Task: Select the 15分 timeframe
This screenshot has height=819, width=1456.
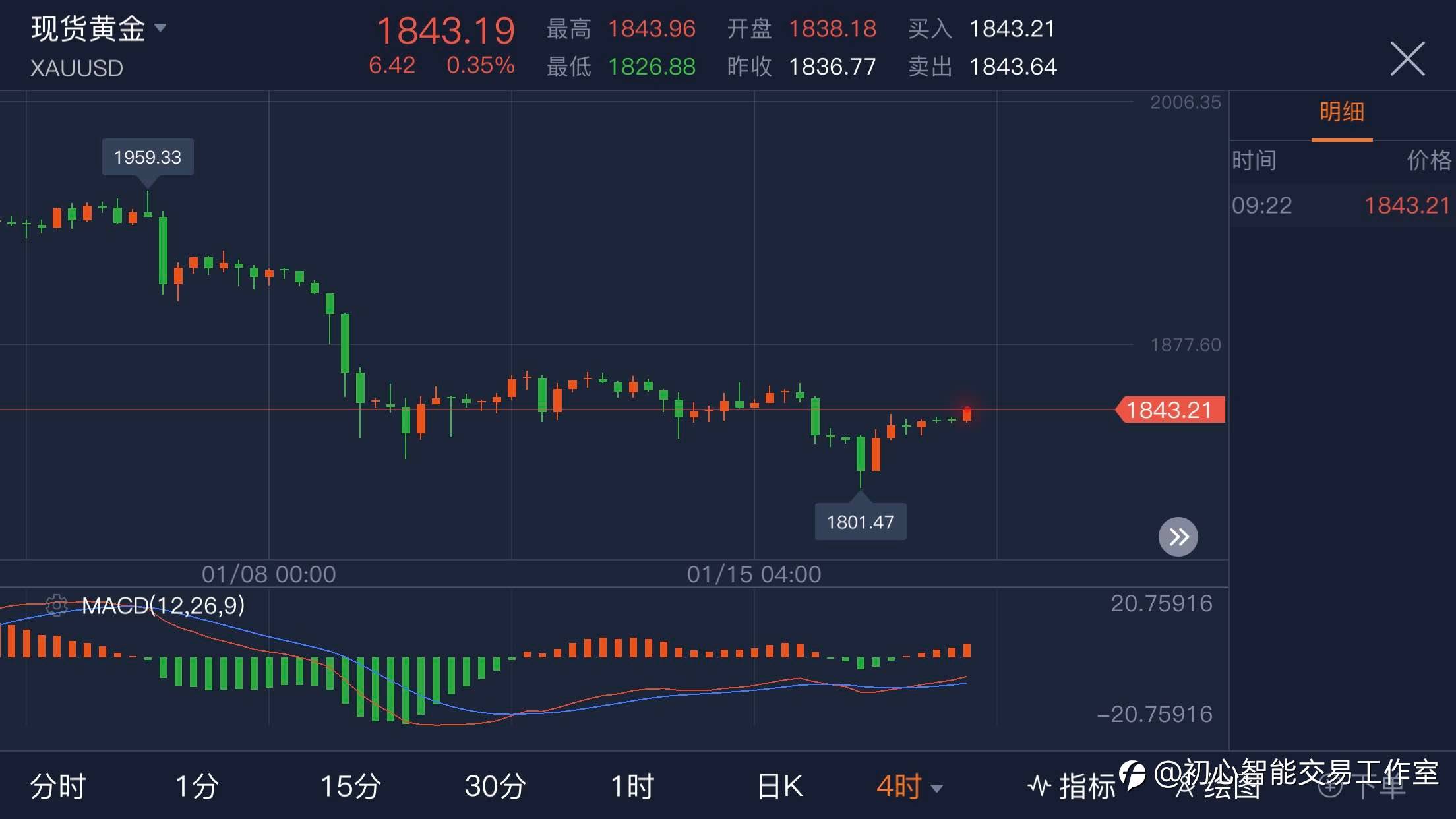Action: [350, 786]
